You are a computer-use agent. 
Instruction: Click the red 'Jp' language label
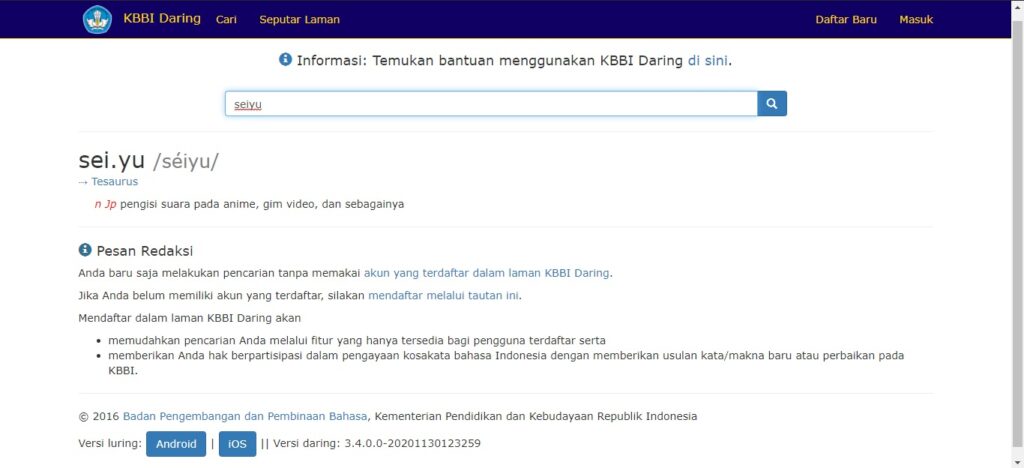pyautogui.click(x=110, y=204)
